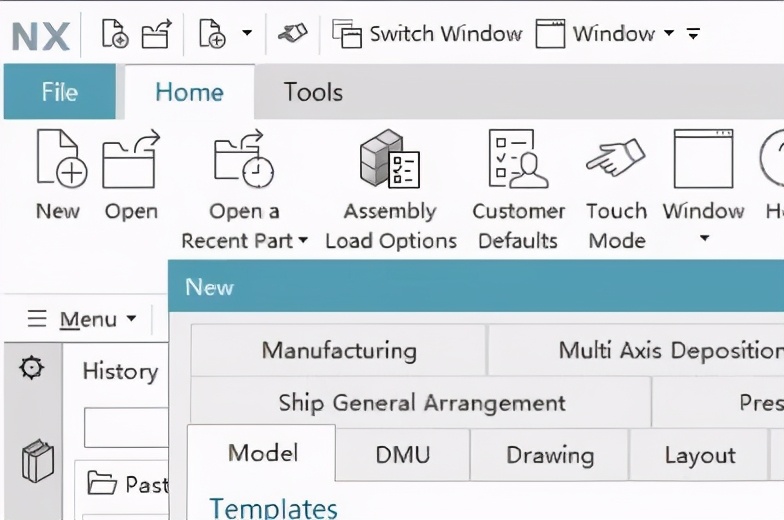
Task: Switch to the Drawing tab
Action: (x=550, y=455)
